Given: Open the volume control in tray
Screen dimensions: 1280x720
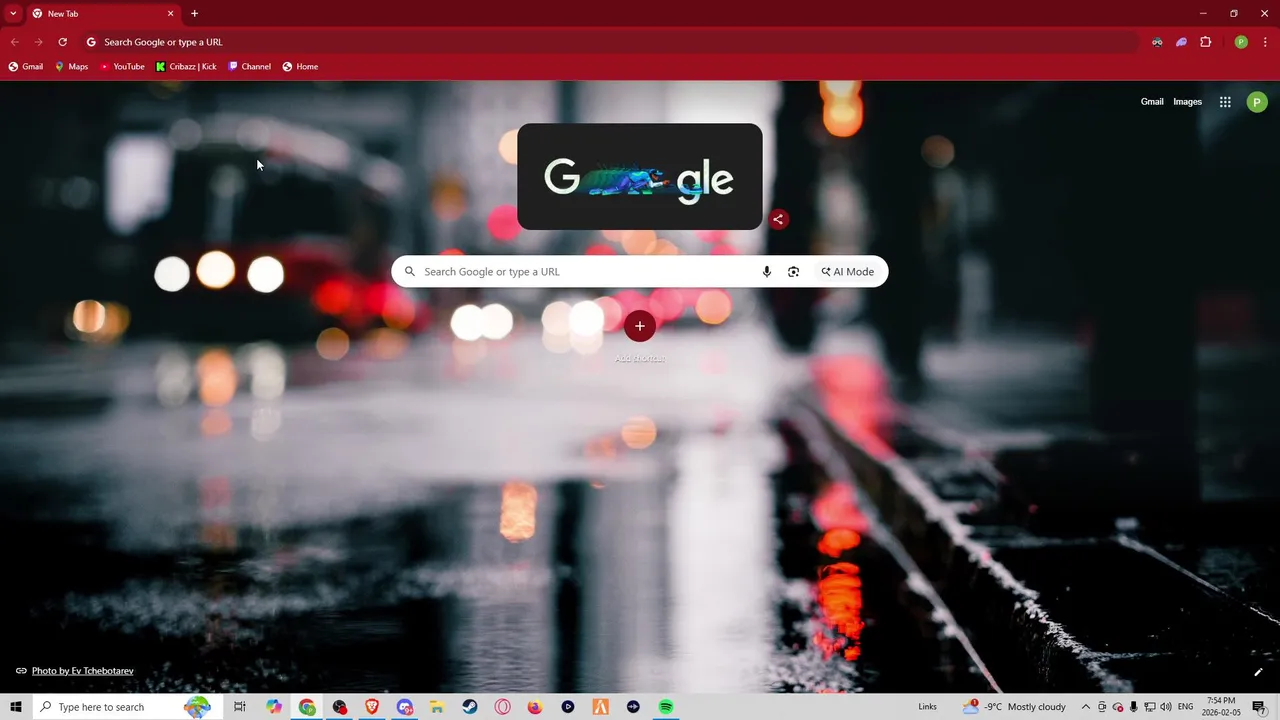Looking at the screenshot, I should click(1166, 707).
